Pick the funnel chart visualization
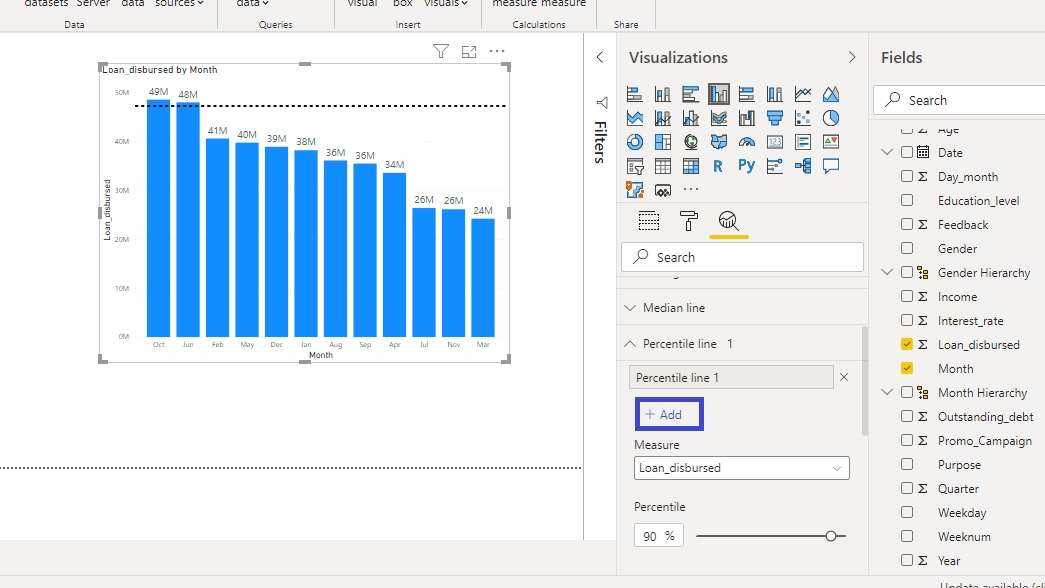Image resolution: width=1045 pixels, height=588 pixels. coord(774,118)
